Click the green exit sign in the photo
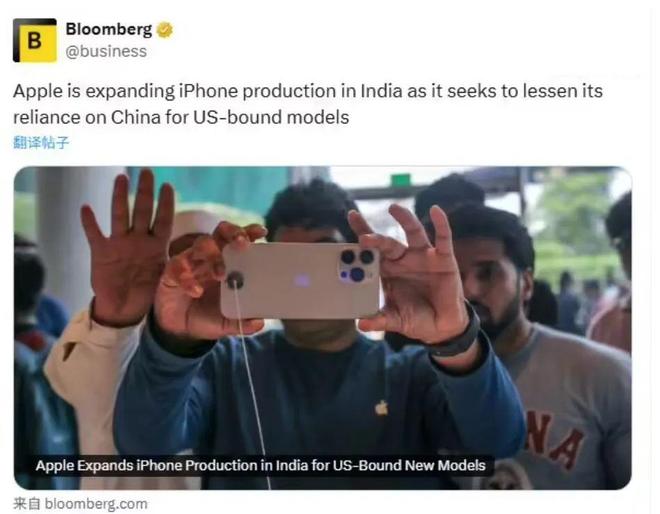Screen dimensions: 660x514 click(x=400, y=180)
